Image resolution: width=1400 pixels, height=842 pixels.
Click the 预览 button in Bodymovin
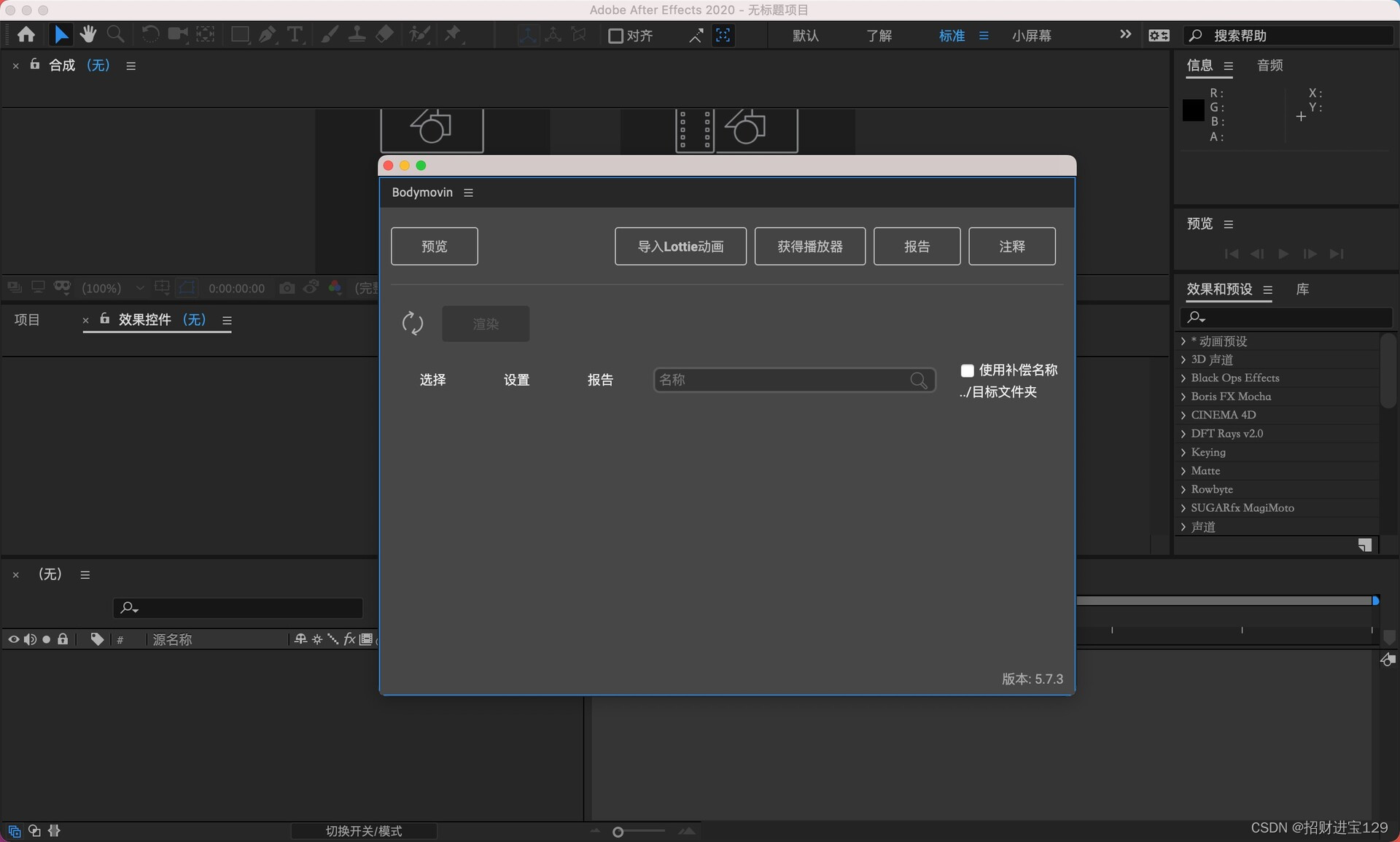click(x=435, y=246)
